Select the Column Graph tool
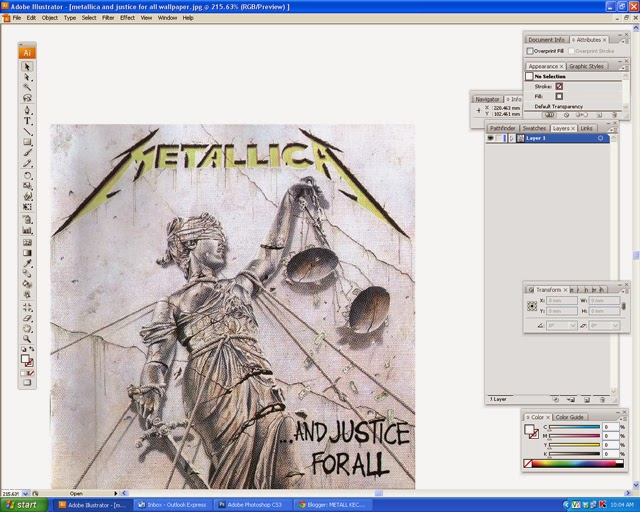 27,230
